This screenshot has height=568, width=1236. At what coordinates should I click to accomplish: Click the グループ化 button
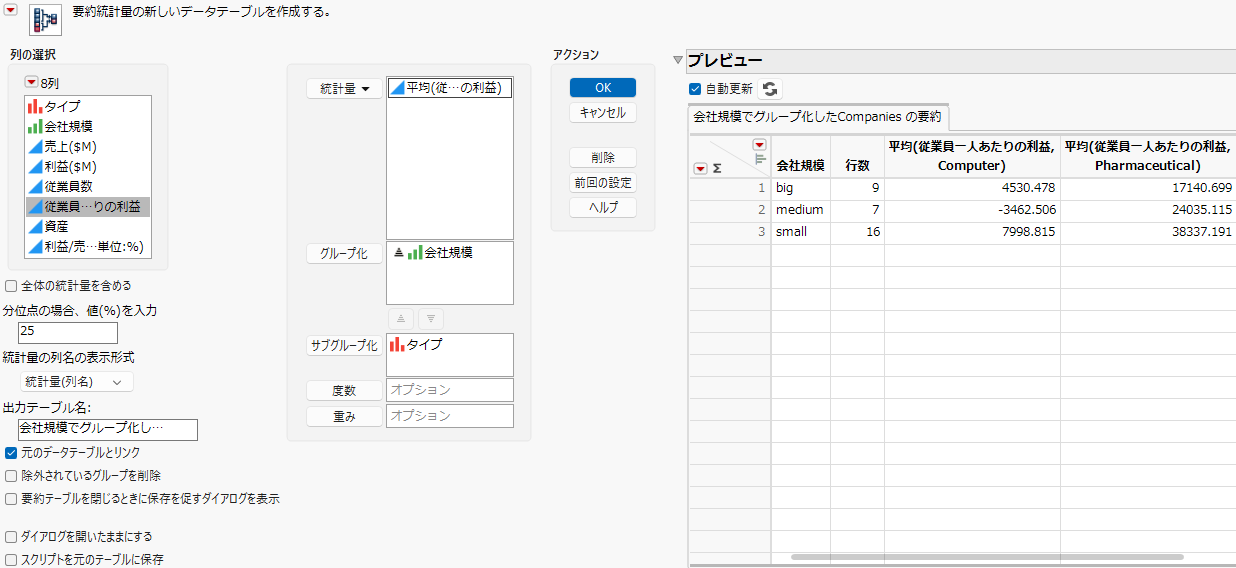click(x=344, y=254)
